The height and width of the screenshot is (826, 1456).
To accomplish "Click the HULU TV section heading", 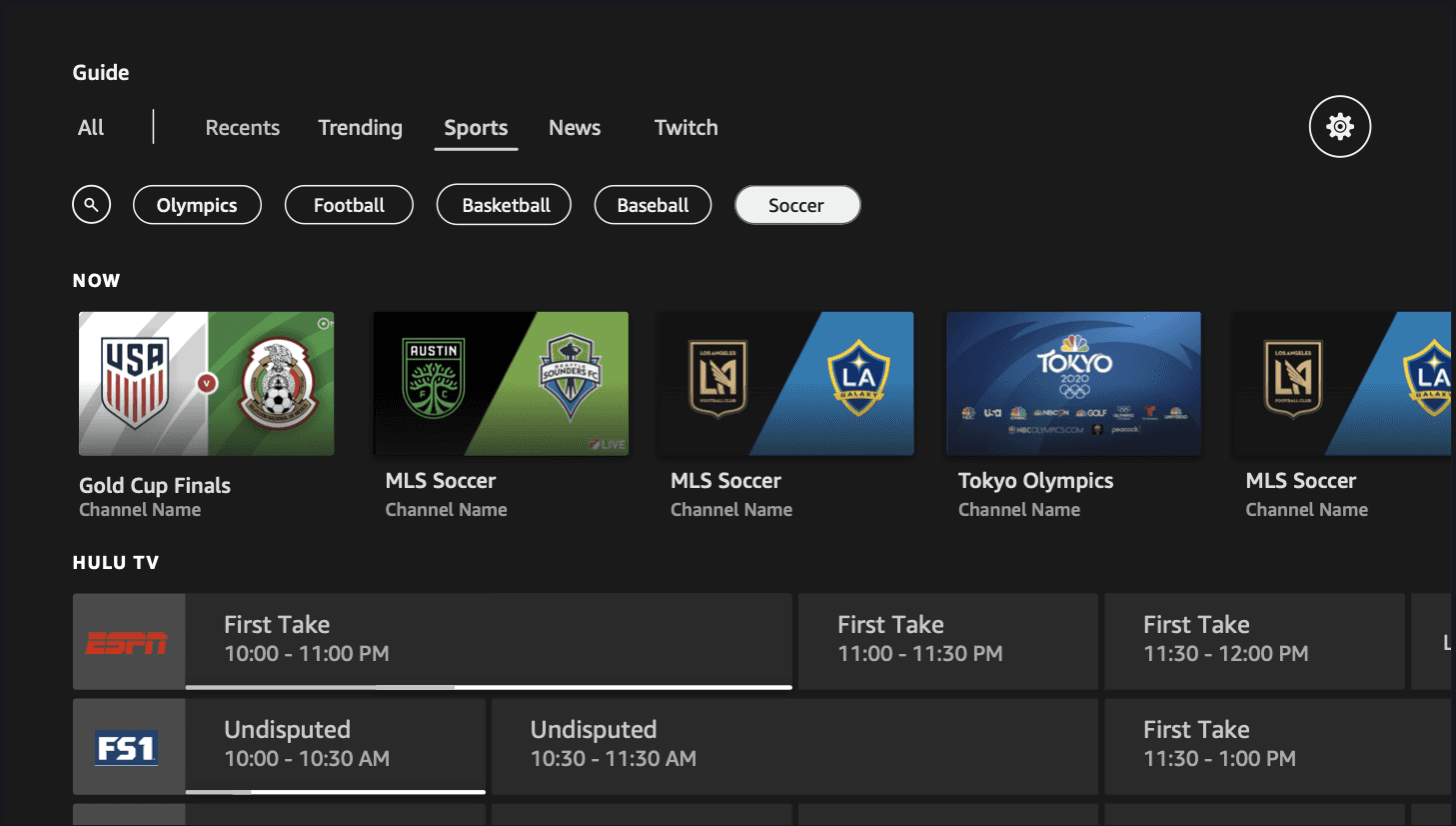I will pyautogui.click(x=116, y=563).
